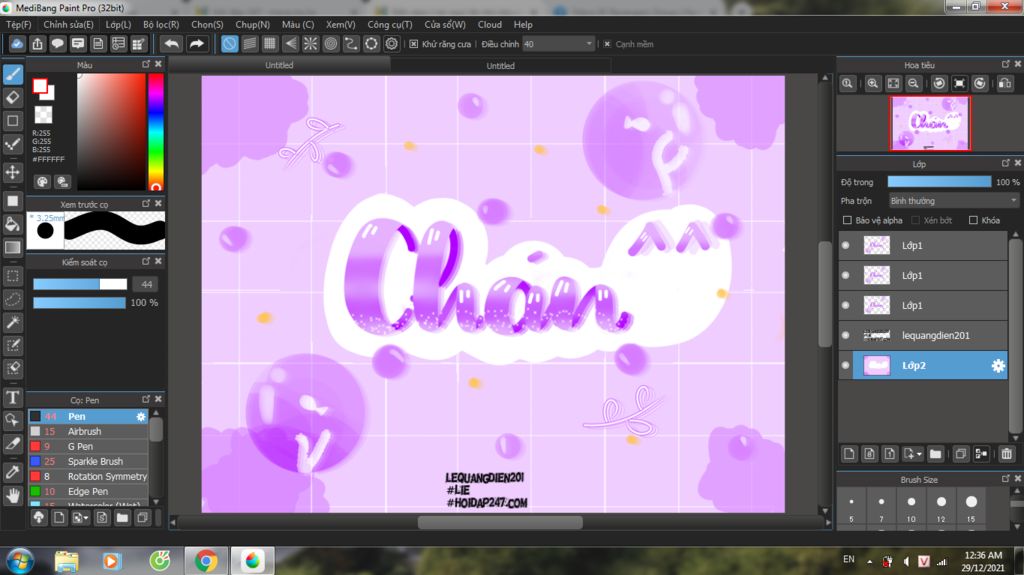Zoom in on the navigator

point(872,84)
